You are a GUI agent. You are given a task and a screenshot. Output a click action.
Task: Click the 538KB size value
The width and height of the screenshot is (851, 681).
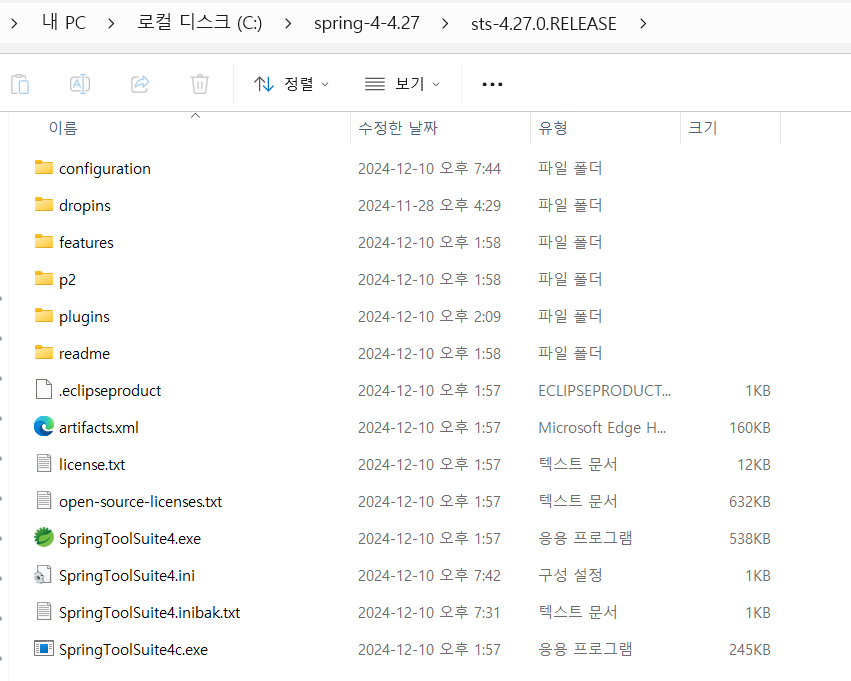click(x=750, y=539)
